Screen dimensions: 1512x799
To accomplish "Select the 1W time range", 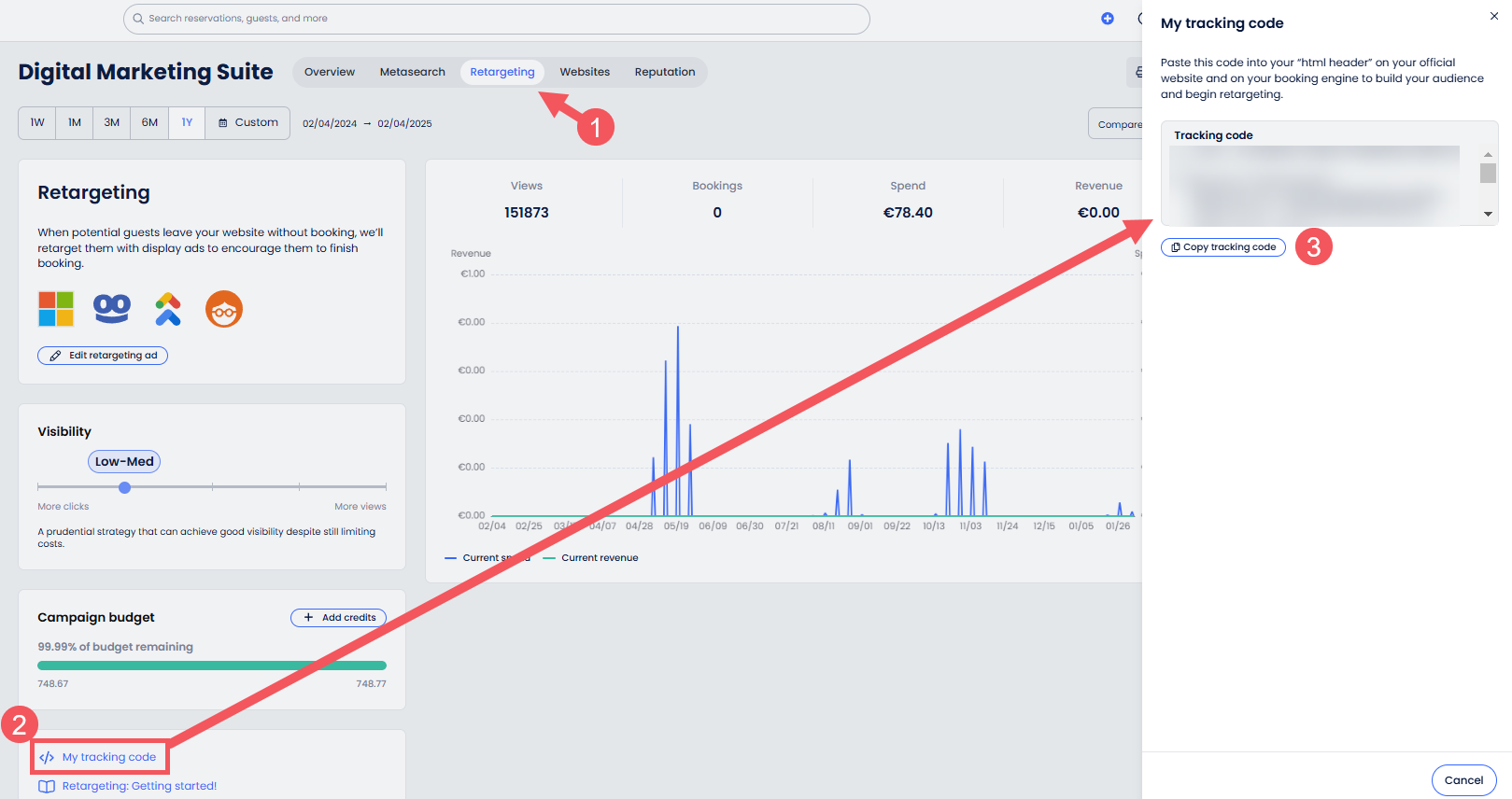I will (37, 123).
